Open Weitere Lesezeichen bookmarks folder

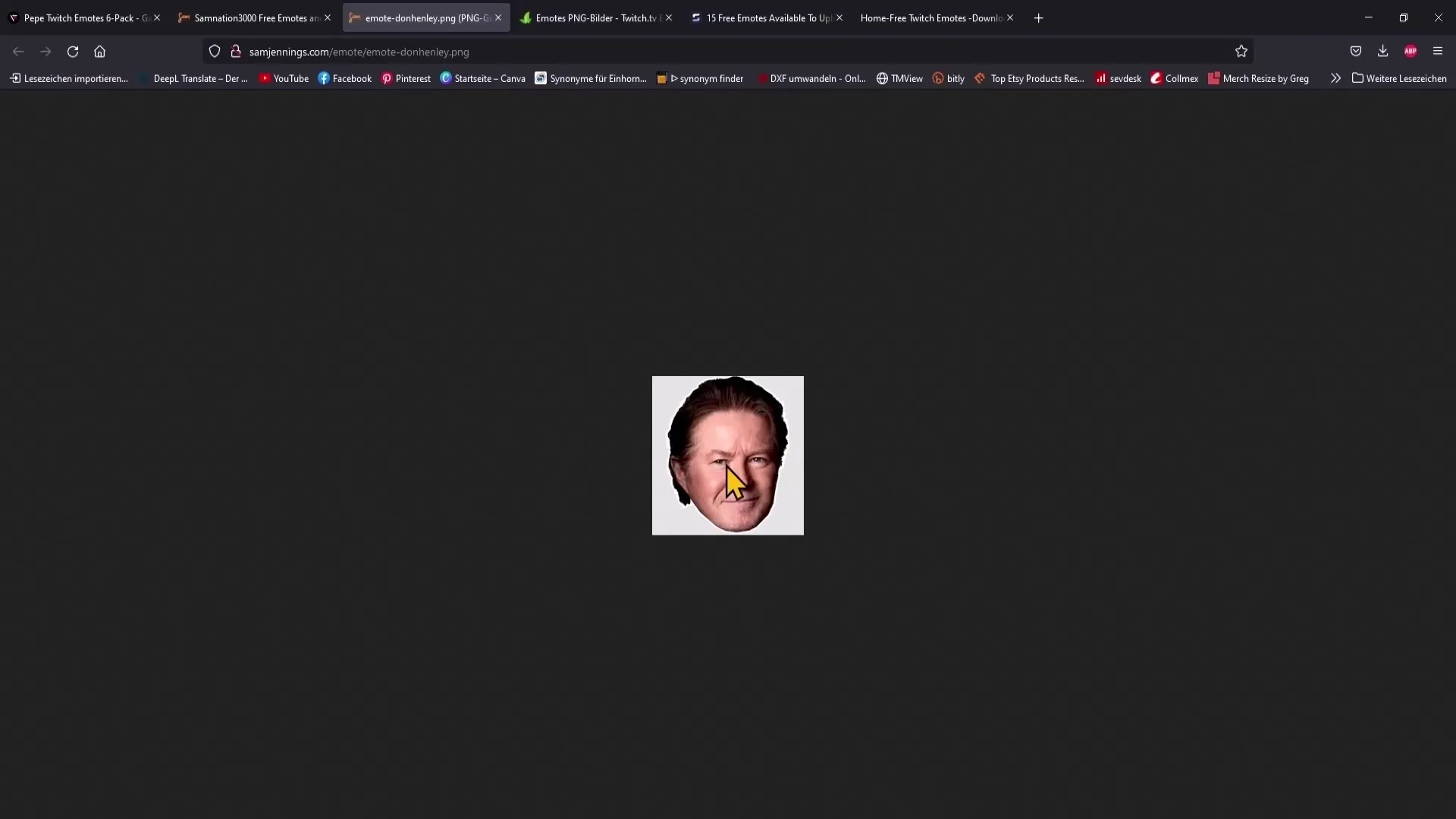[x=1400, y=78]
